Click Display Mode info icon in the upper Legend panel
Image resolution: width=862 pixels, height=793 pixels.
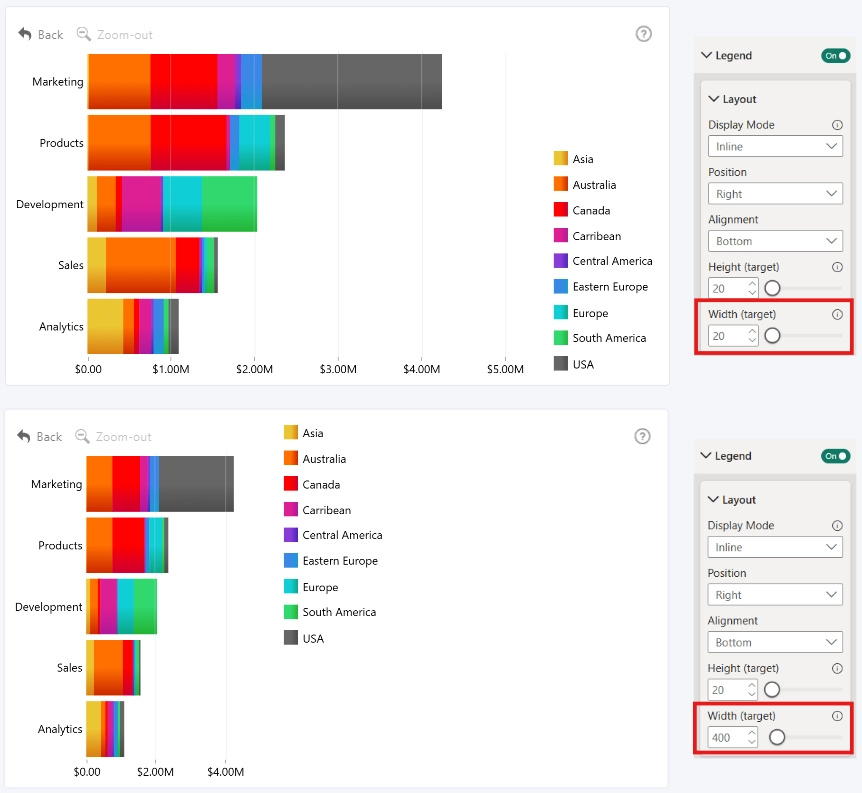[837, 125]
